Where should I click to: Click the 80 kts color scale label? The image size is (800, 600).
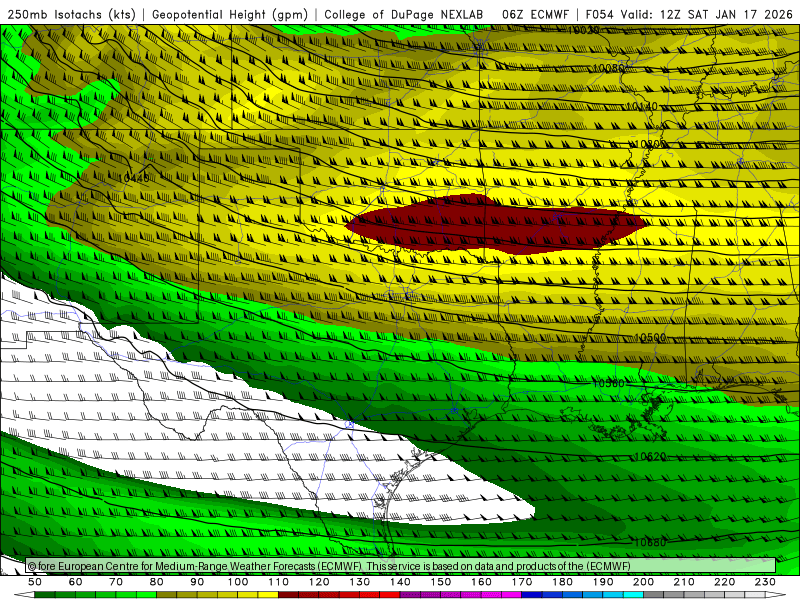(157, 582)
